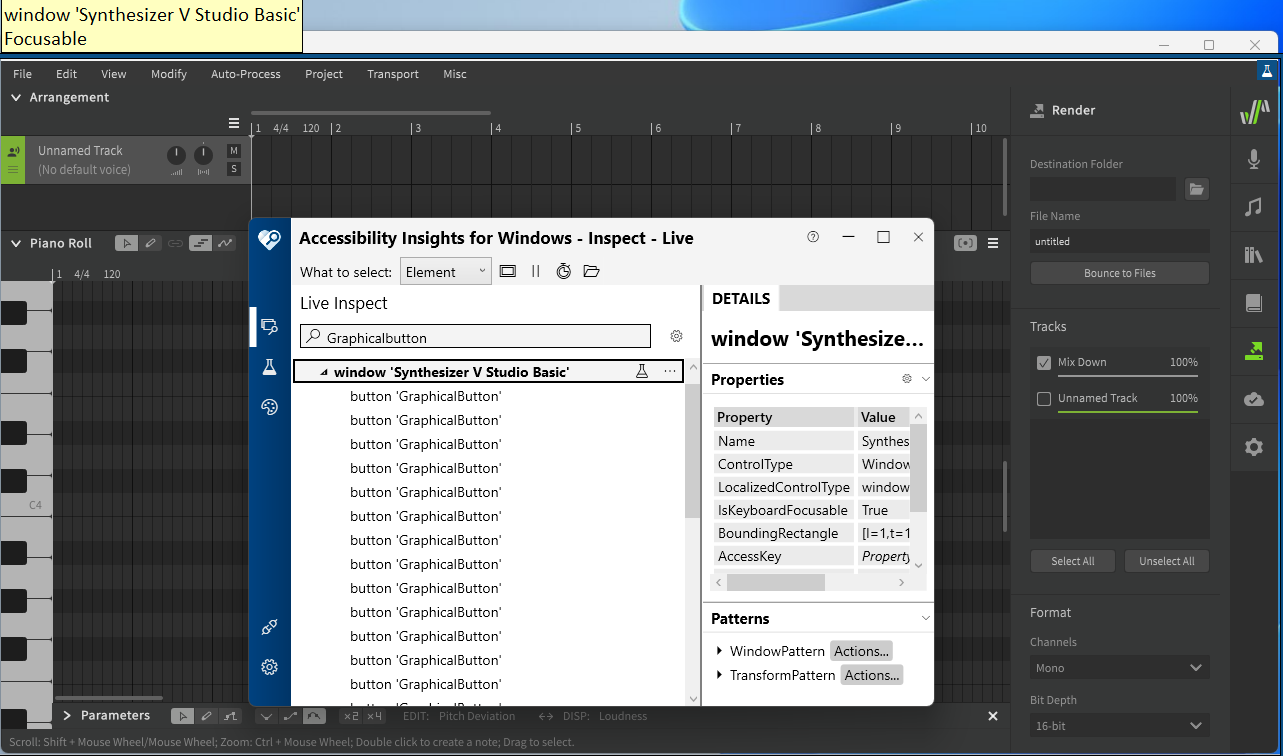Viewport: 1283px width, 756px height.
Task: Open the Render export panel icon in sidebar
Action: [1254, 351]
